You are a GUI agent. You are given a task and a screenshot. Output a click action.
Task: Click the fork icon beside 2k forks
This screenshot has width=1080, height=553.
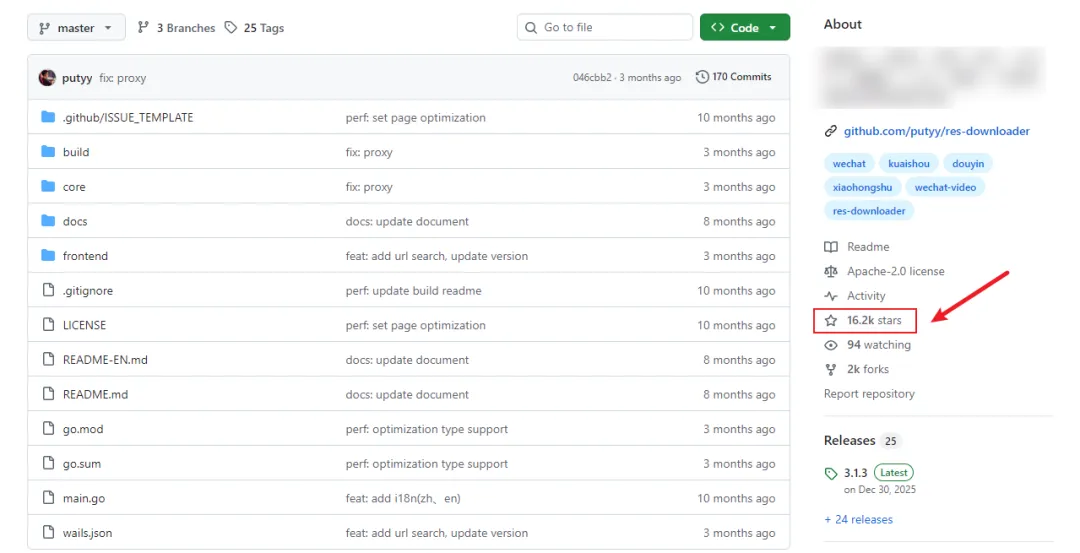pos(831,370)
